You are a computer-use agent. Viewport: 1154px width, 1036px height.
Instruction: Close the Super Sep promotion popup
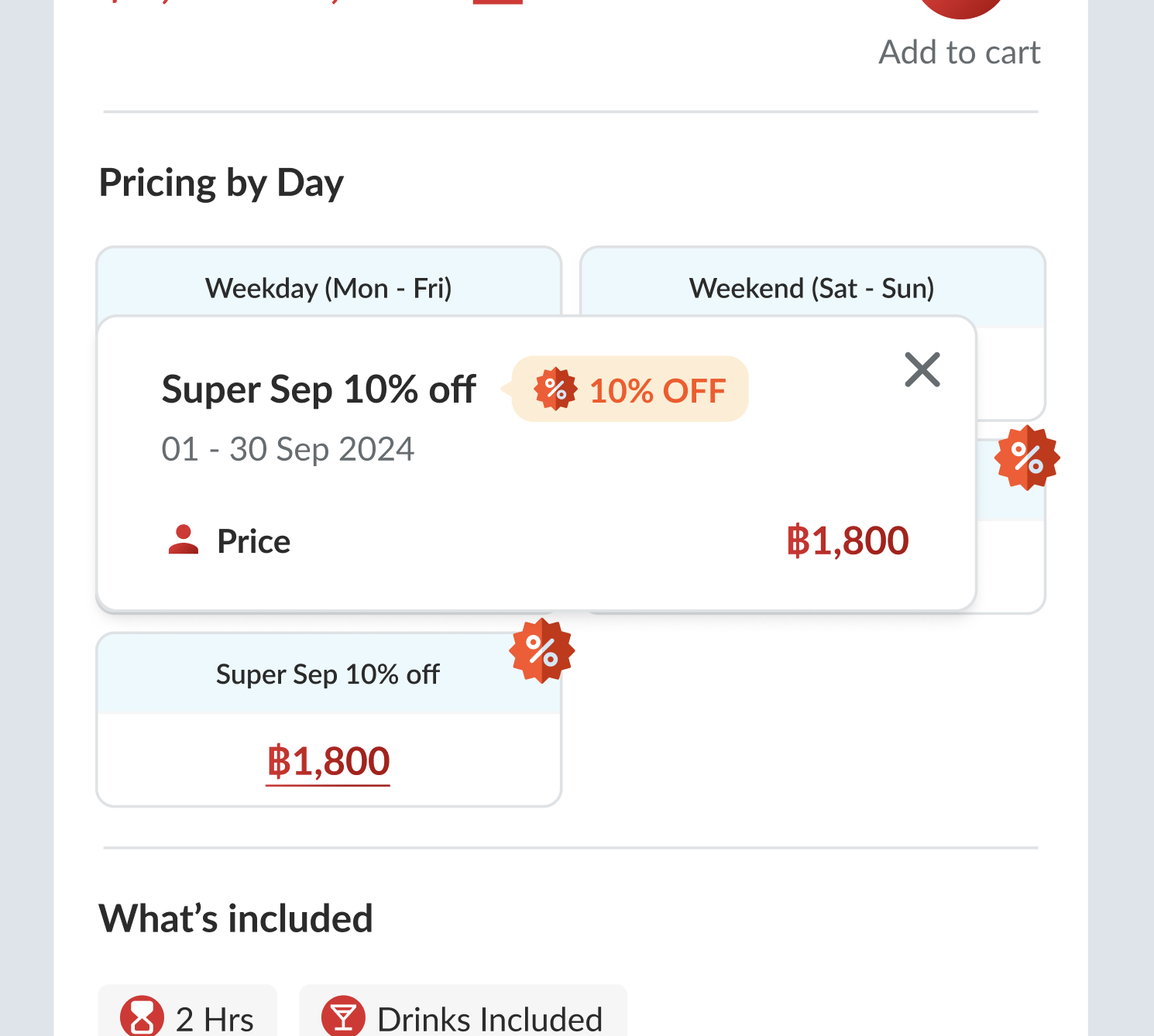pyautogui.click(x=922, y=369)
